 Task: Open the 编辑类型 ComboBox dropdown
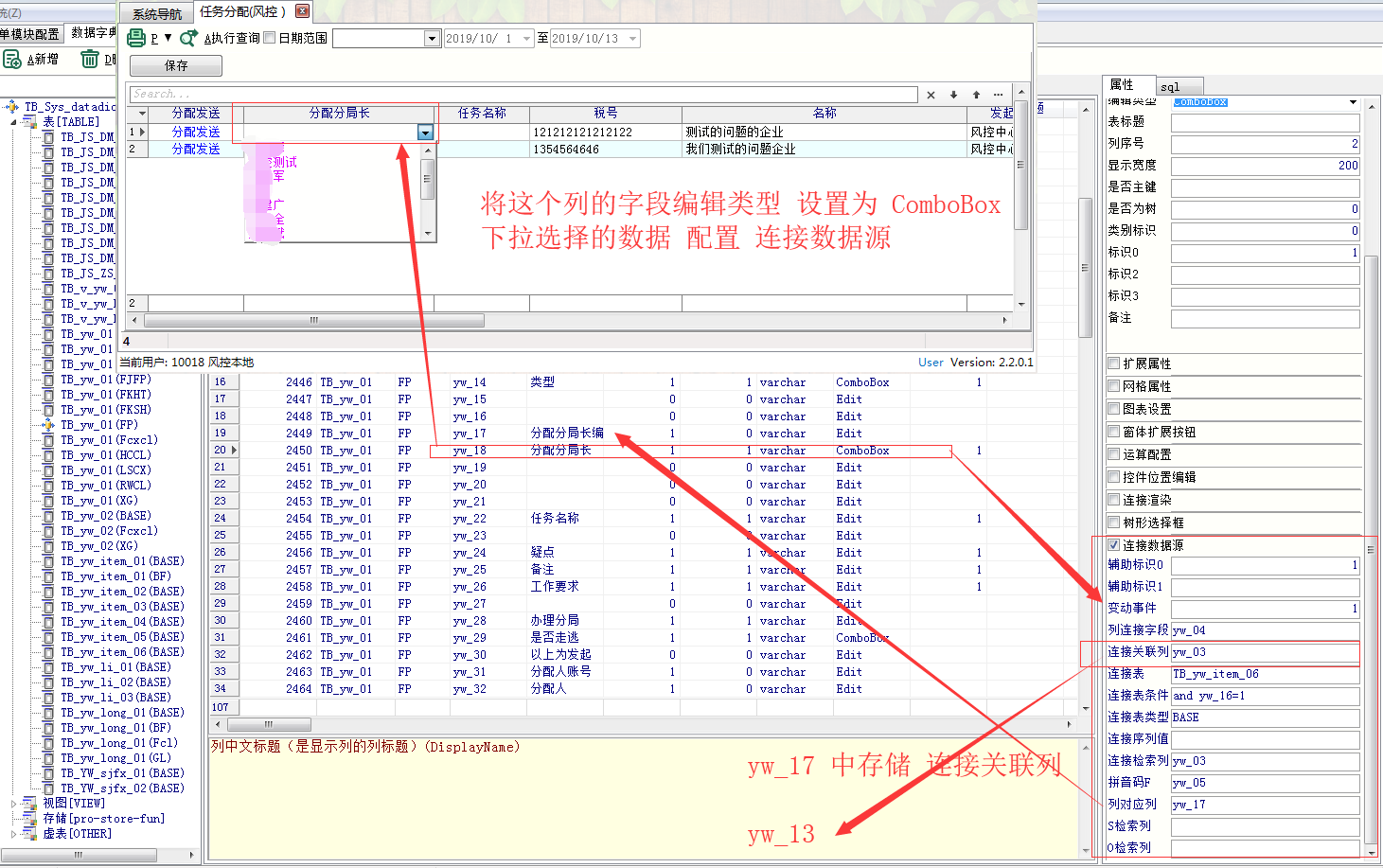tap(1353, 101)
